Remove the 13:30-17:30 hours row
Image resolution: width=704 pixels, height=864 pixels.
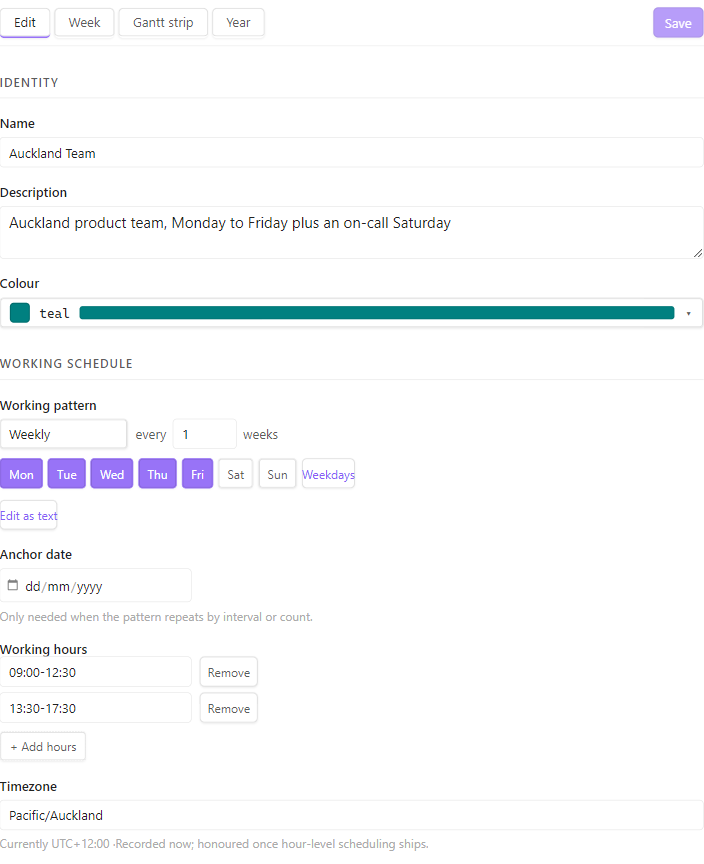[x=229, y=708]
